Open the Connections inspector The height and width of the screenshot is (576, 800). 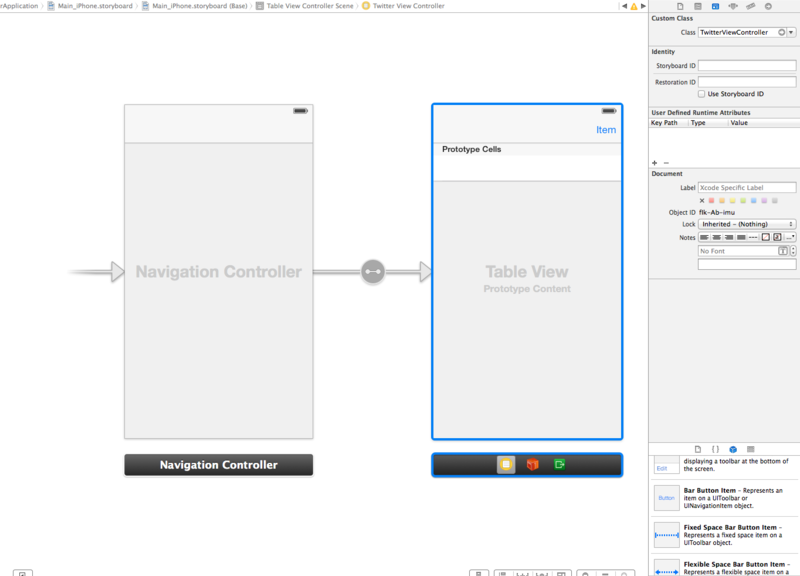tap(768, 6)
